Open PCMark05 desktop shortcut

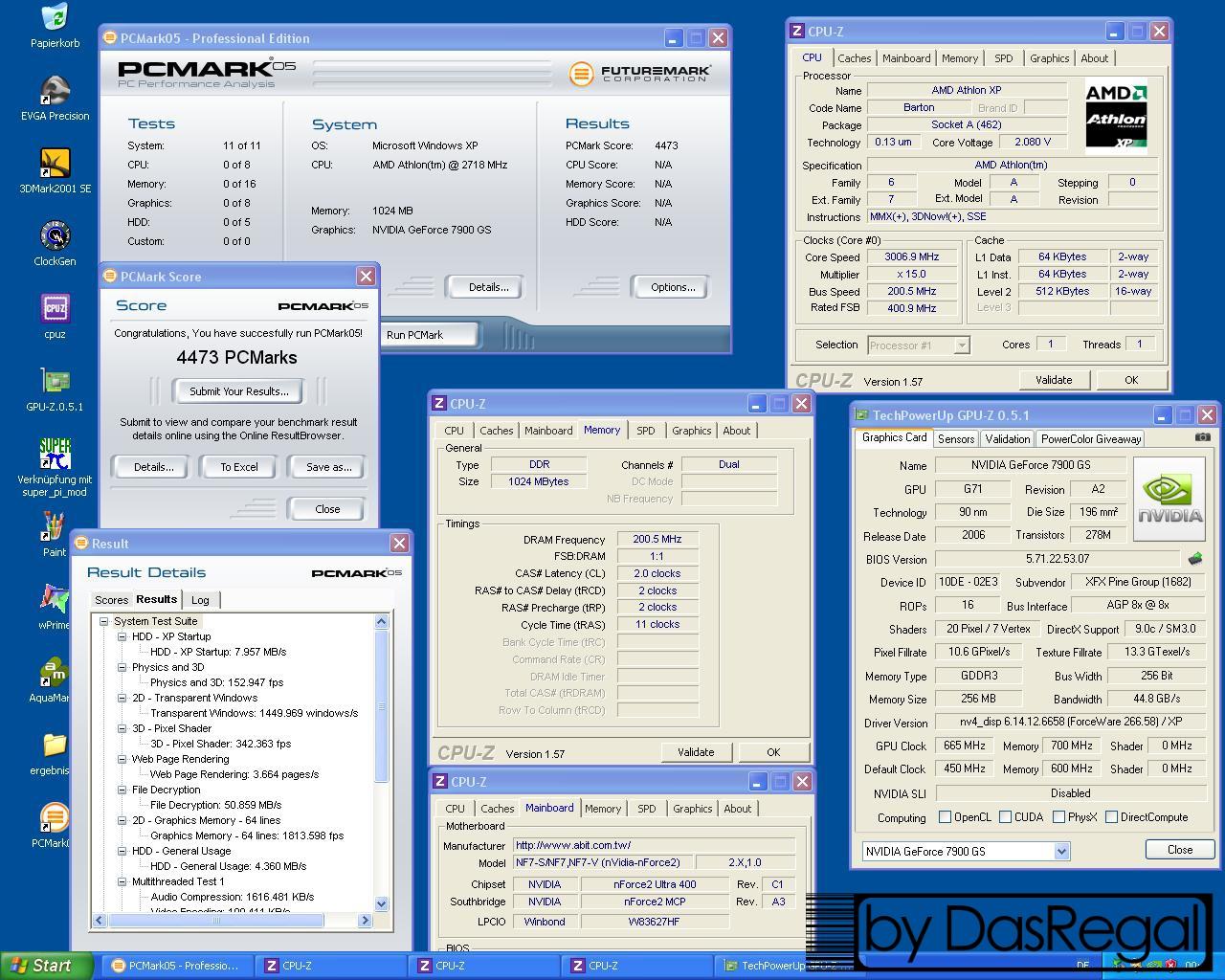tap(55, 818)
